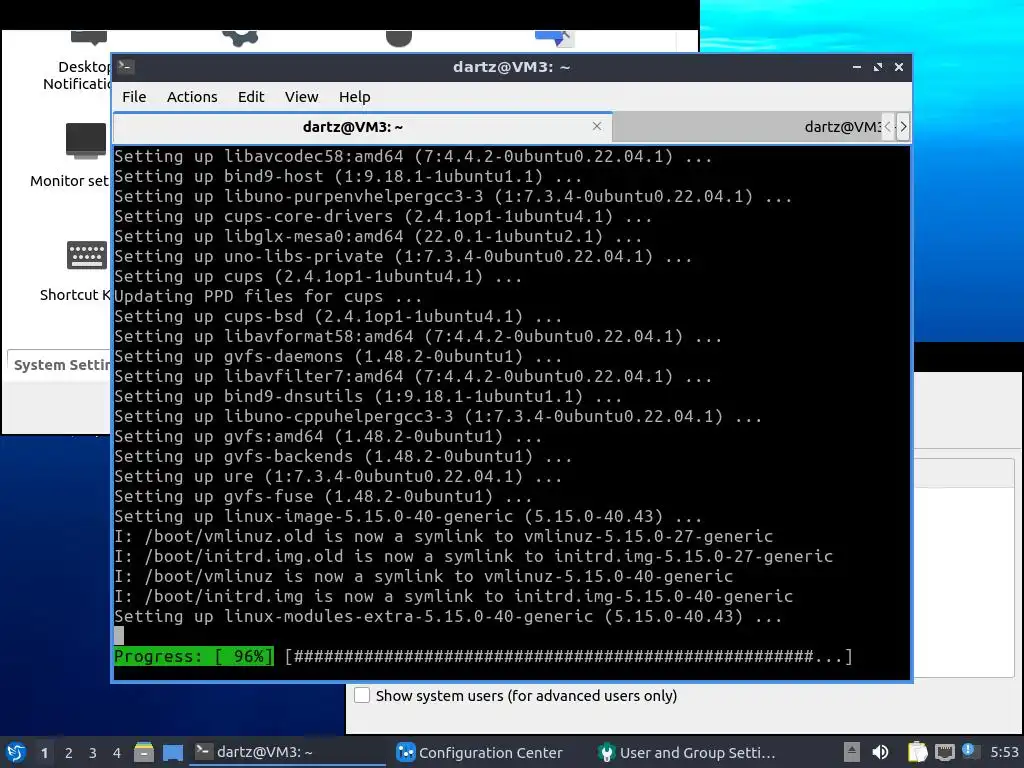Open the clipboard manager tray icon
Viewport: 1024px width, 768px height.
[917, 752]
